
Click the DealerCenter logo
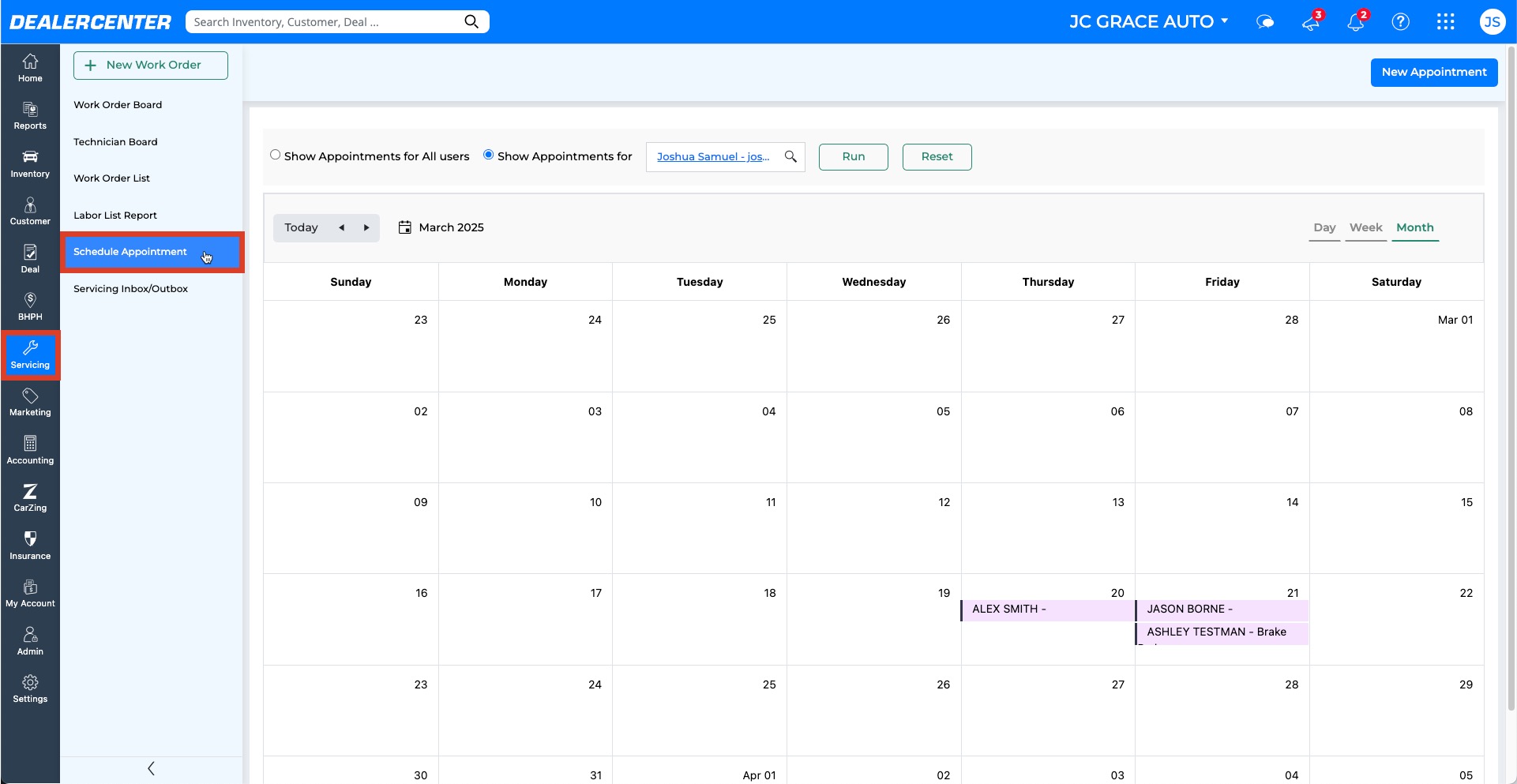(x=90, y=22)
